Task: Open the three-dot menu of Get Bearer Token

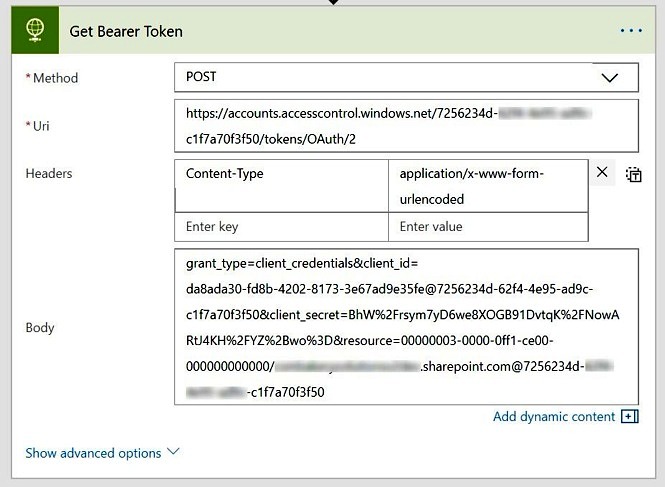Action: coord(631,31)
